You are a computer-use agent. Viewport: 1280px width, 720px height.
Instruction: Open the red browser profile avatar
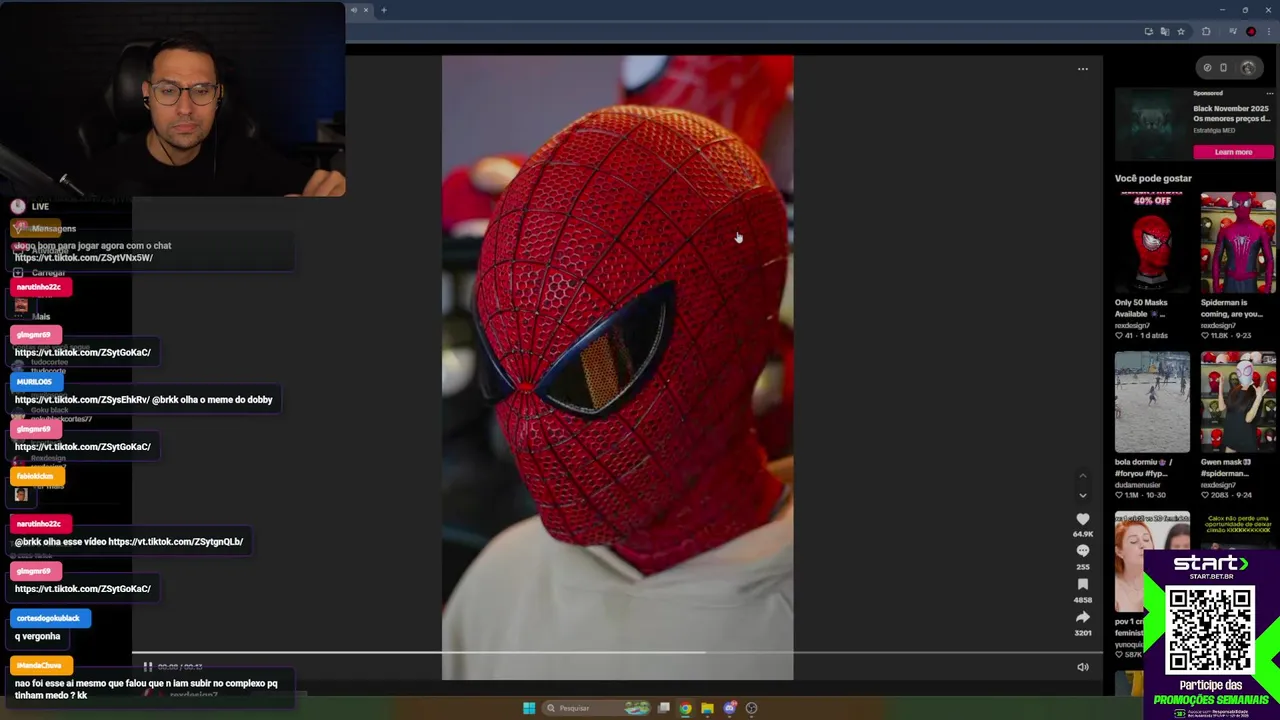tap(1251, 31)
